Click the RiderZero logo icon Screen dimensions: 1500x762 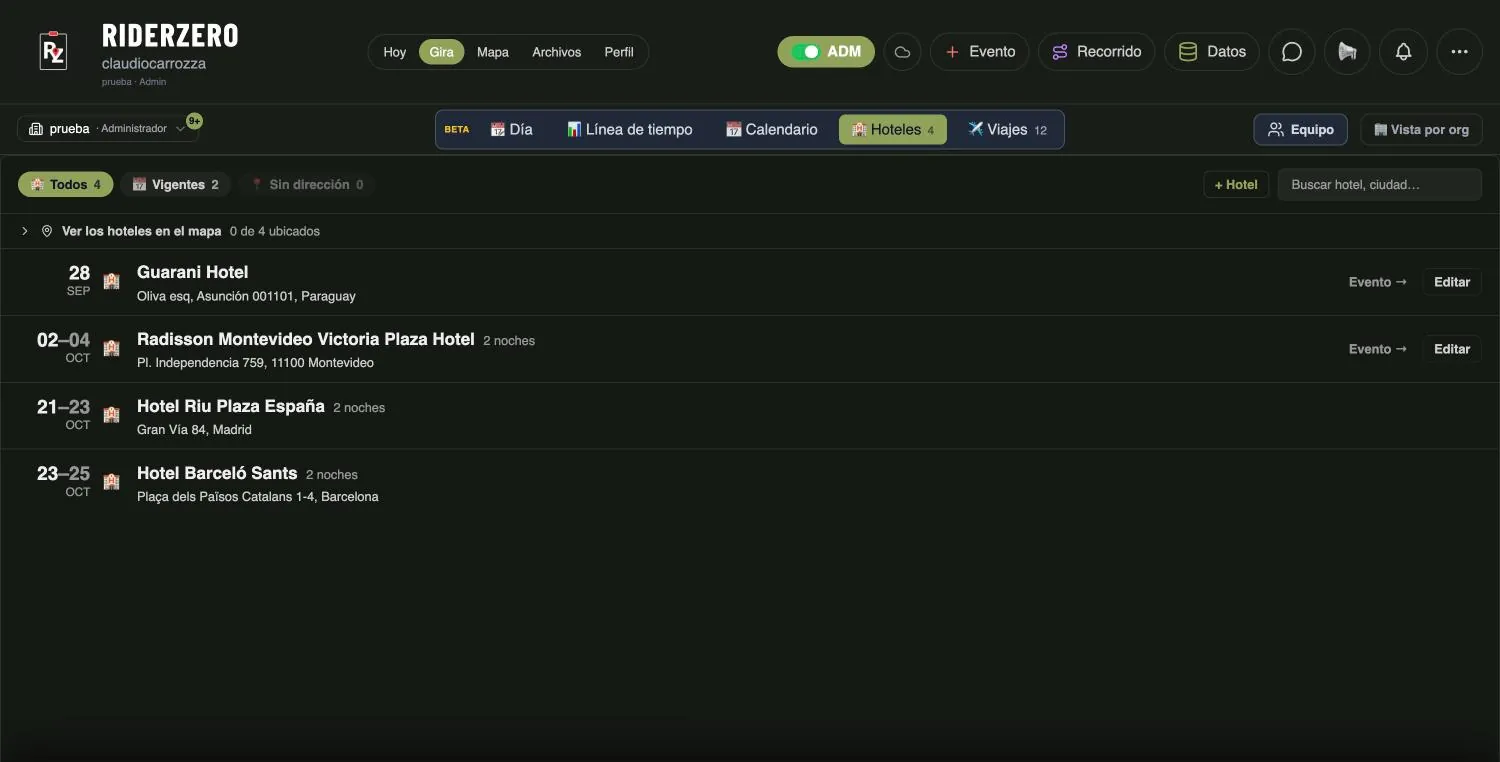(53, 51)
